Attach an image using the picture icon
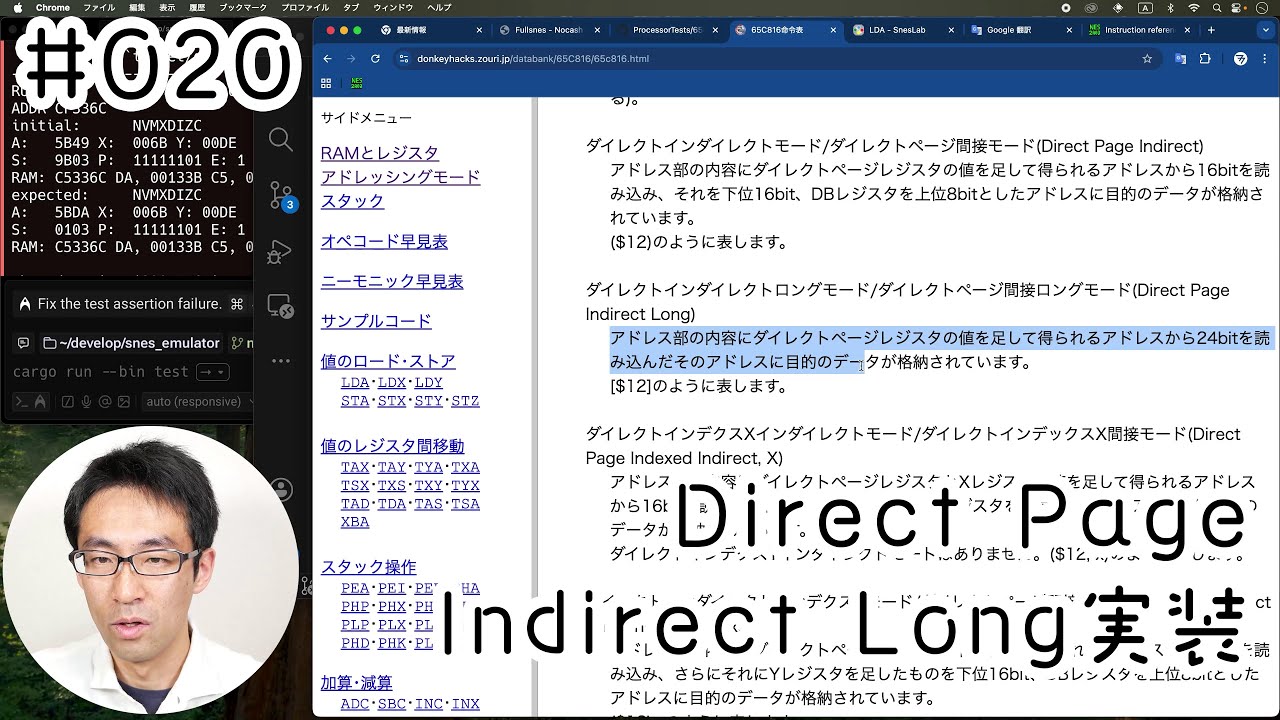This screenshot has width=1280, height=720. pyautogui.click(x=123, y=402)
